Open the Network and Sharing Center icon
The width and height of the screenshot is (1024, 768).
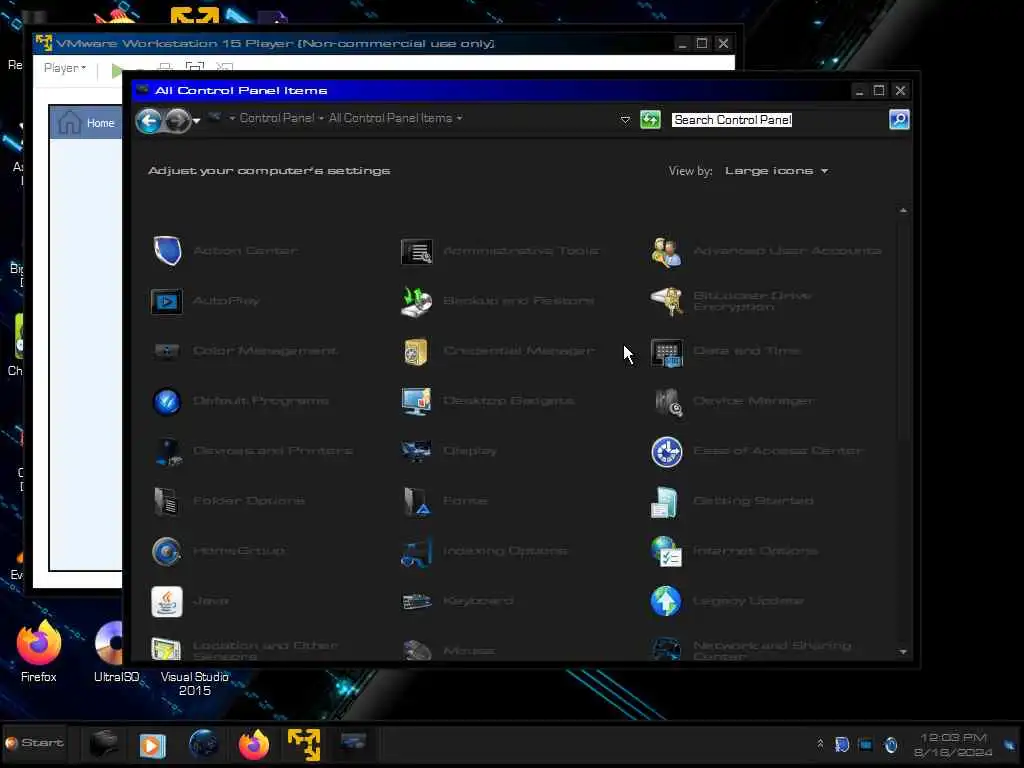pyautogui.click(x=666, y=650)
